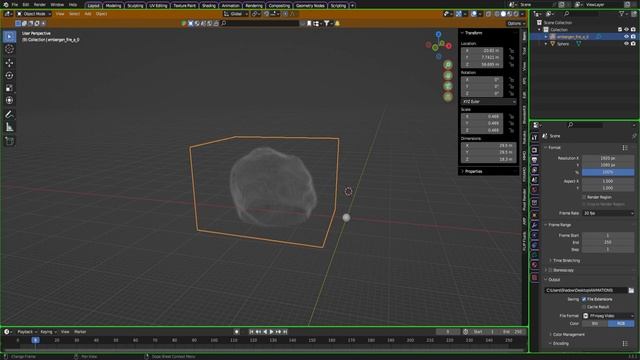The image size is (640, 360).
Task: Open timeline Keying popover
Action: [x=48, y=332]
